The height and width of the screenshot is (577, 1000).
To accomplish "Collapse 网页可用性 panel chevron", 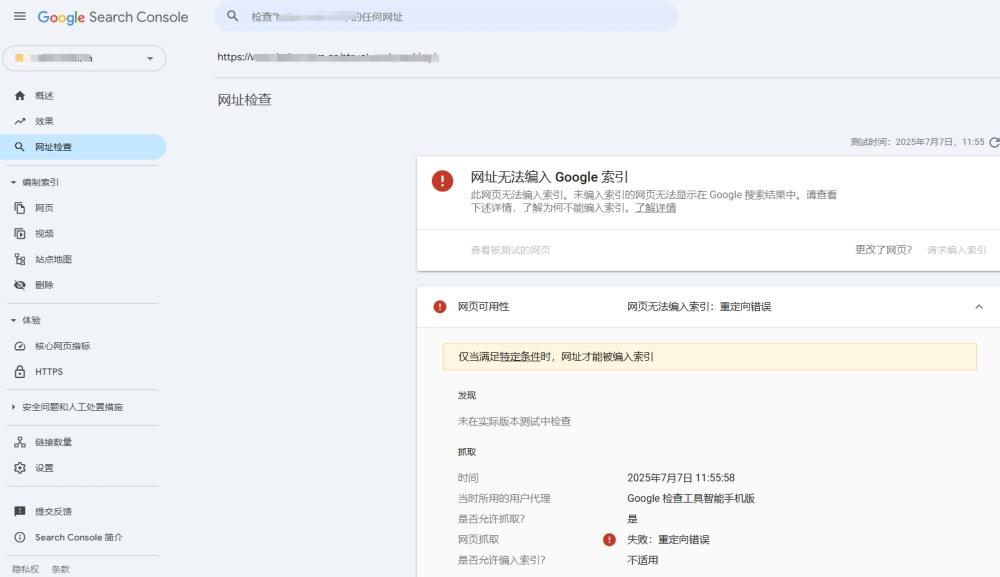I will click(979, 307).
